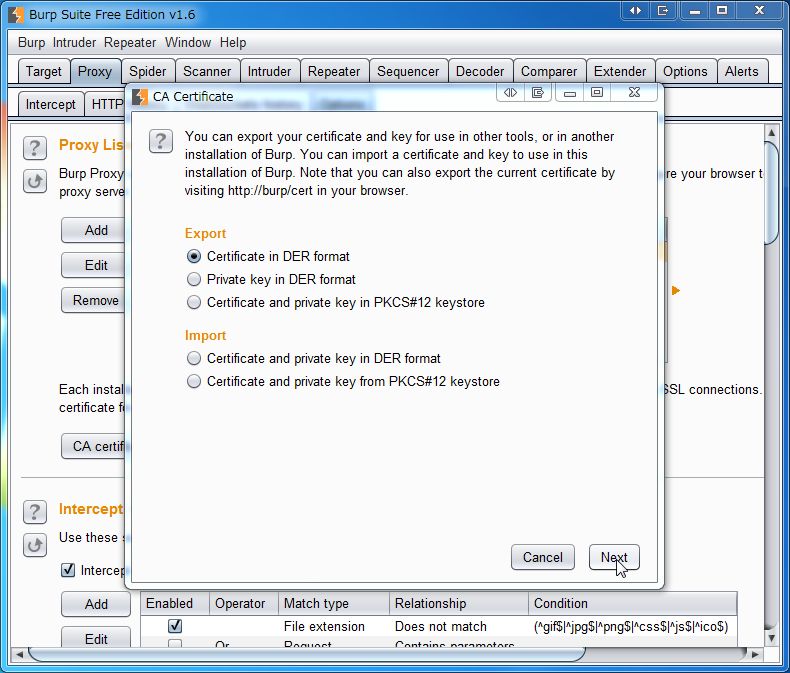This screenshot has height=673, width=790.
Task: Switch to the Intruder tab
Action: click(270, 72)
